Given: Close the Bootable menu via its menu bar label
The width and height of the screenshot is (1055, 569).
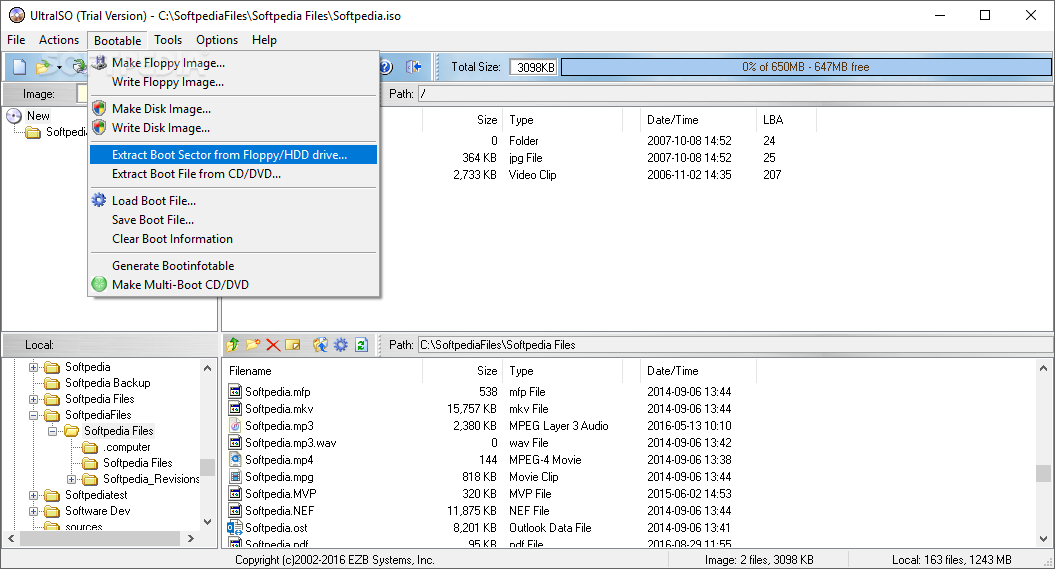Looking at the screenshot, I should 117,40.
